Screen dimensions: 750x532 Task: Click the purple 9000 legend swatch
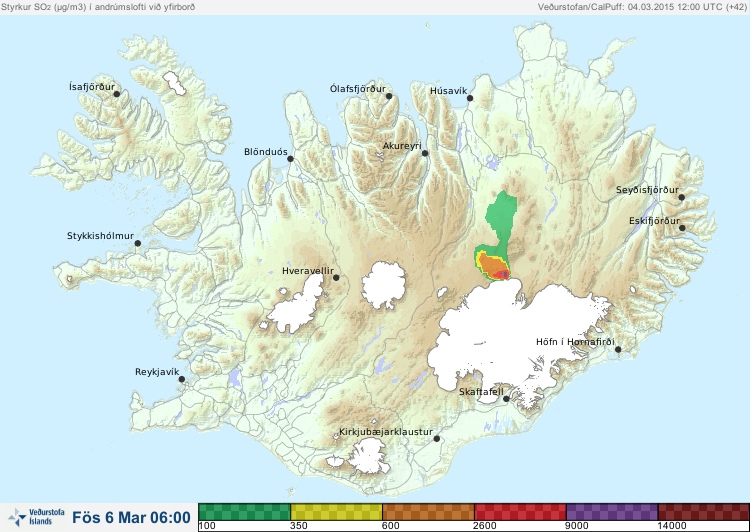point(612,512)
